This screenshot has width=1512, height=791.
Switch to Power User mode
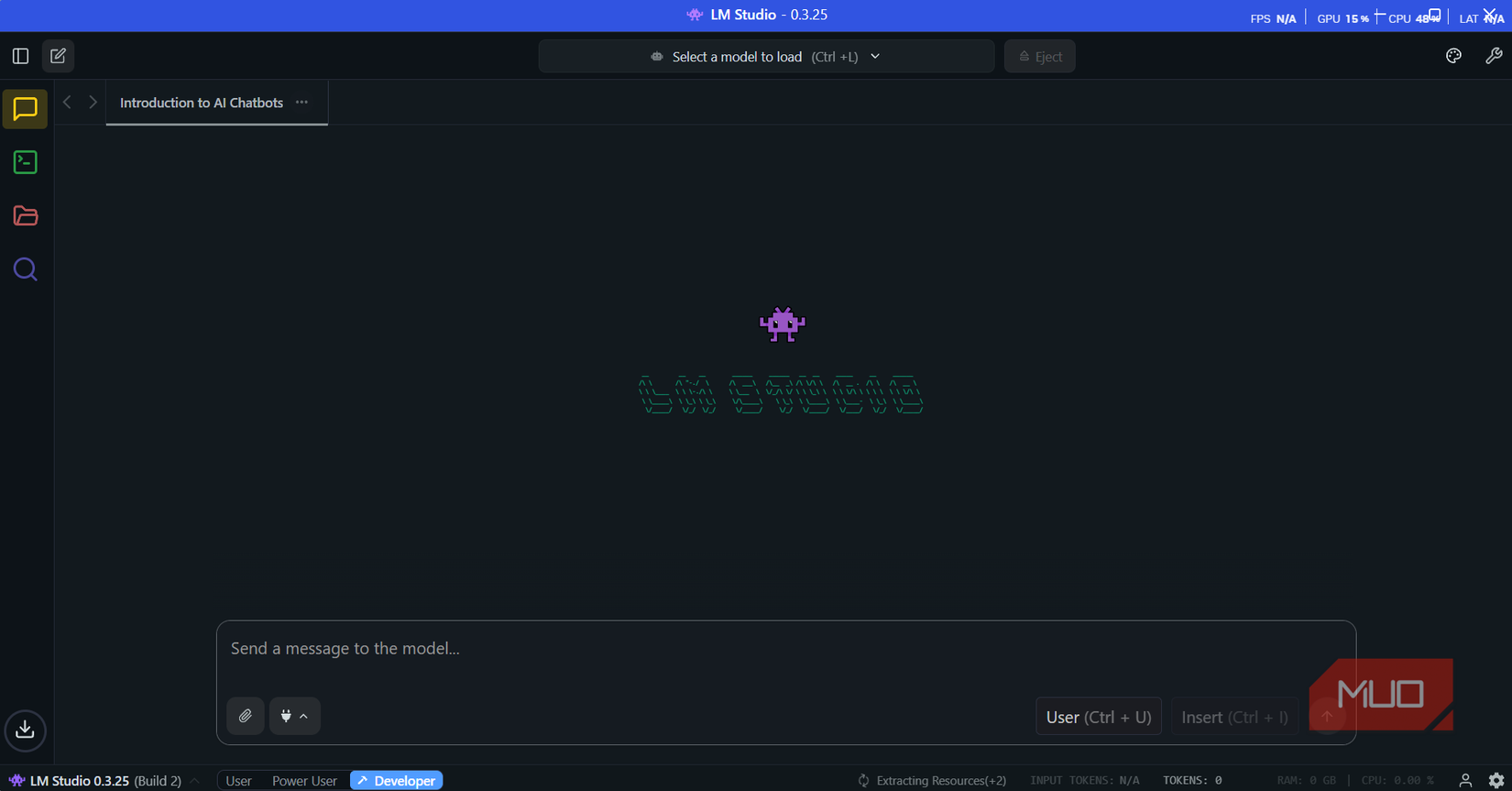(x=304, y=781)
